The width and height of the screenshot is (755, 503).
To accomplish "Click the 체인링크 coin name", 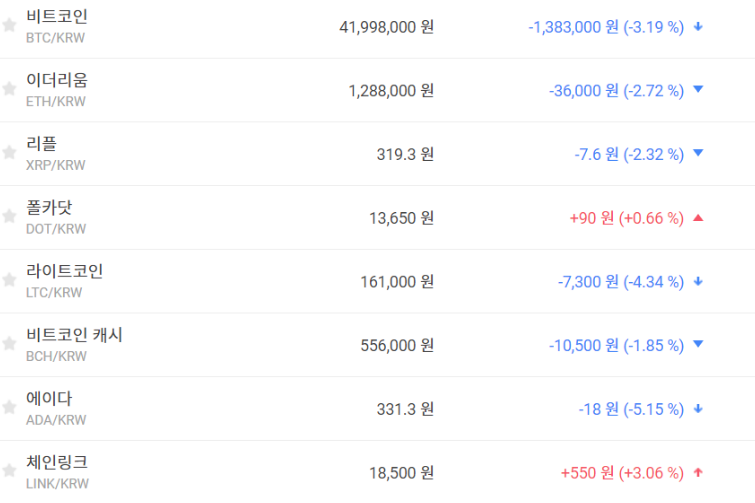I will click(57, 463).
